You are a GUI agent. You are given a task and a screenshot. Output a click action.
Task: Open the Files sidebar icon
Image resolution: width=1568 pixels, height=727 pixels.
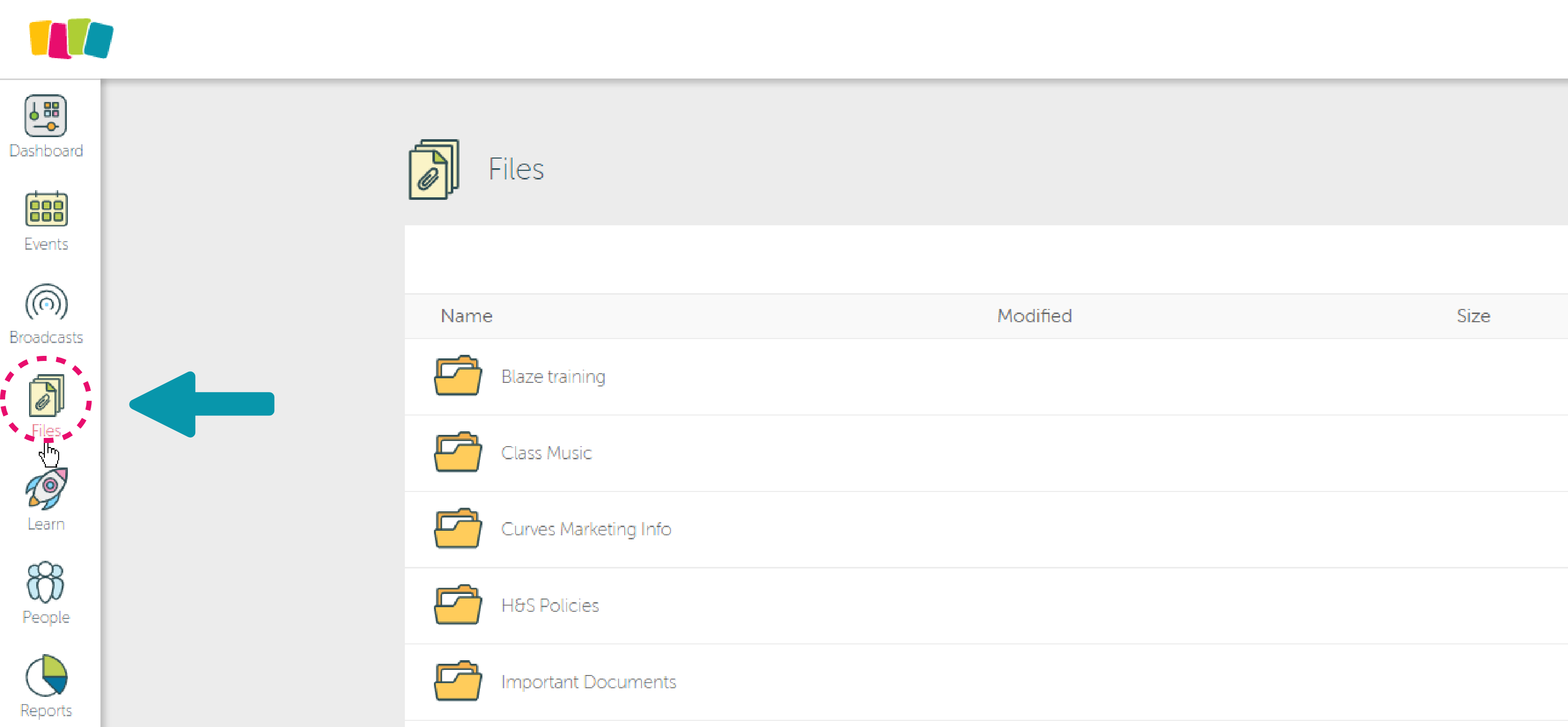(46, 396)
